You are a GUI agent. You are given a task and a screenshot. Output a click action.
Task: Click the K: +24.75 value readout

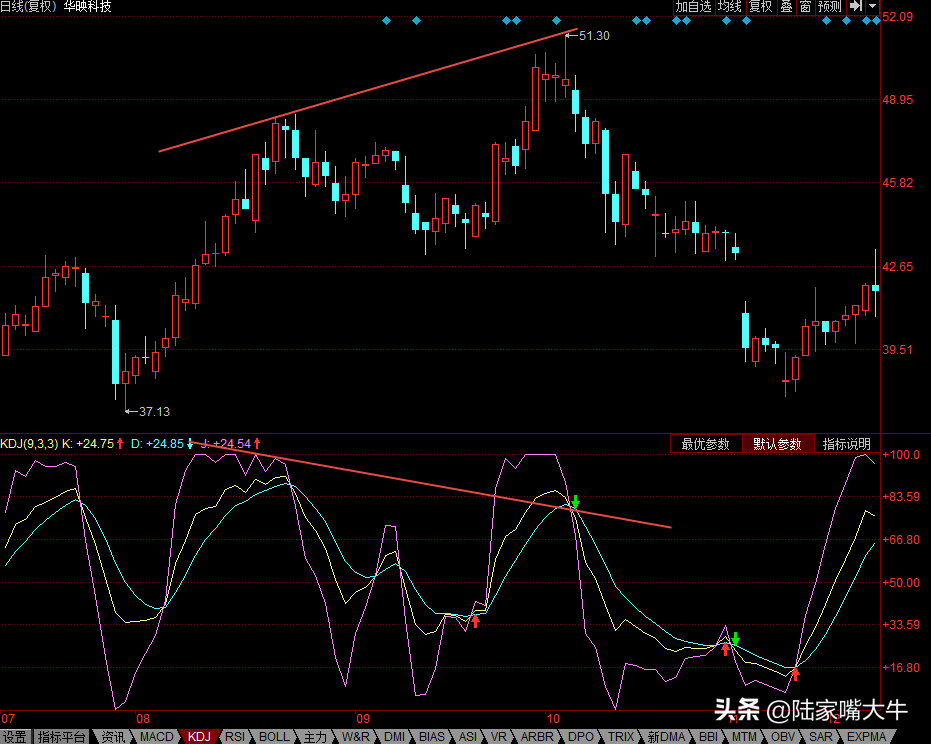click(x=88, y=444)
